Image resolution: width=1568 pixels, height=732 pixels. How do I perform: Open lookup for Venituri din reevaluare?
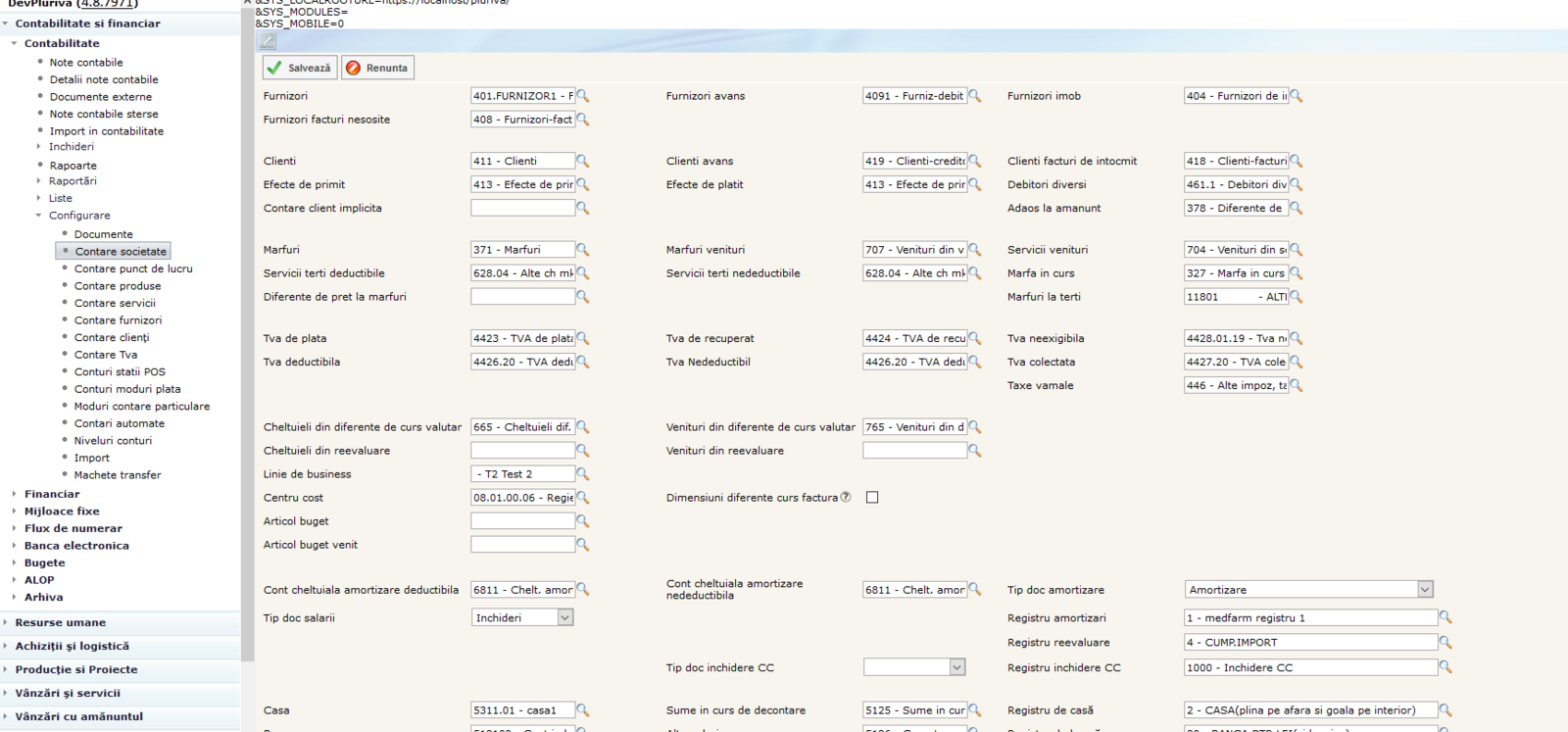click(x=975, y=451)
